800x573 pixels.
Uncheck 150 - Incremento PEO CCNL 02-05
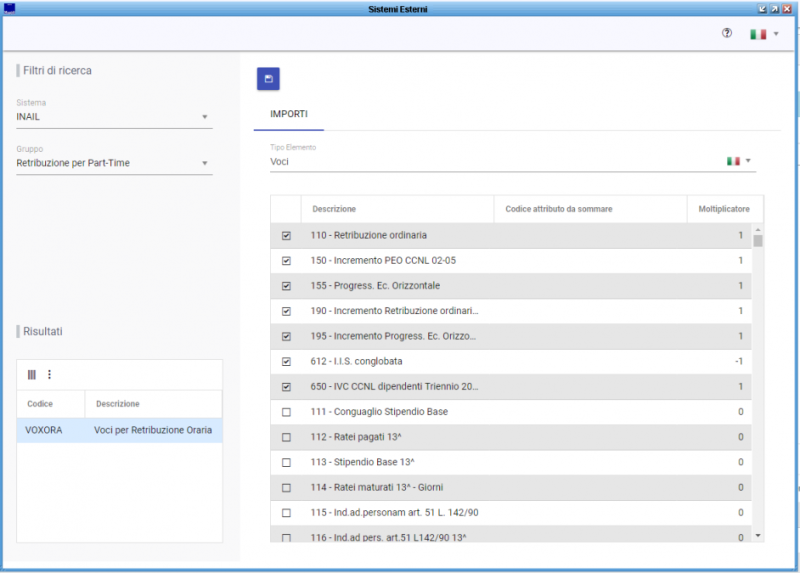coord(286,261)
